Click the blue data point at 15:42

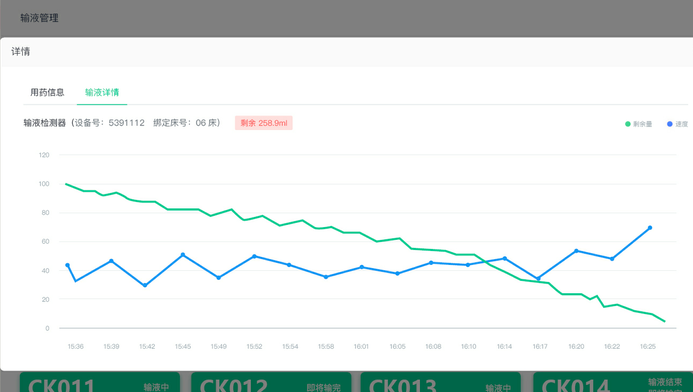point(145,285)
